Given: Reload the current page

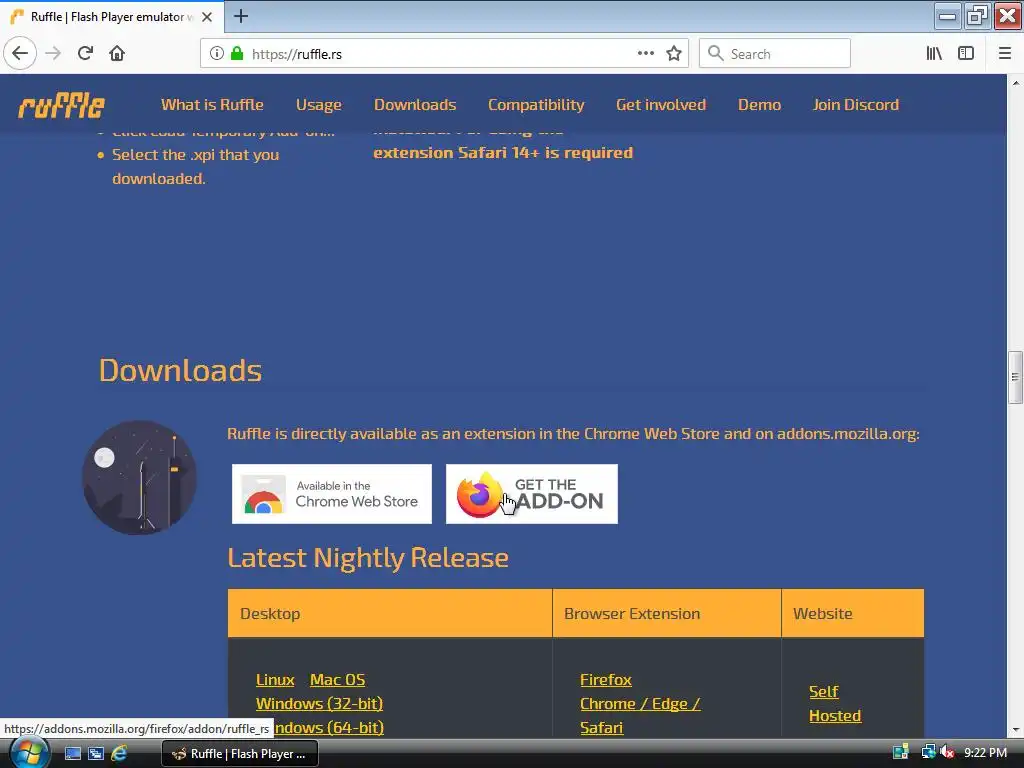Looking at the screenshot, I should (x=85, y=54).
